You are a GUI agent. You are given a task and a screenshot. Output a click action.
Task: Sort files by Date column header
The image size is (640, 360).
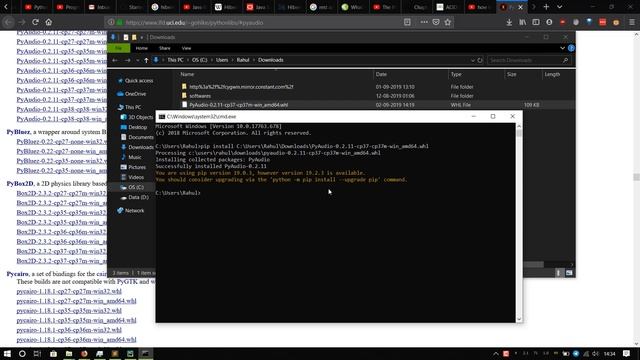[x=381, y=74]
